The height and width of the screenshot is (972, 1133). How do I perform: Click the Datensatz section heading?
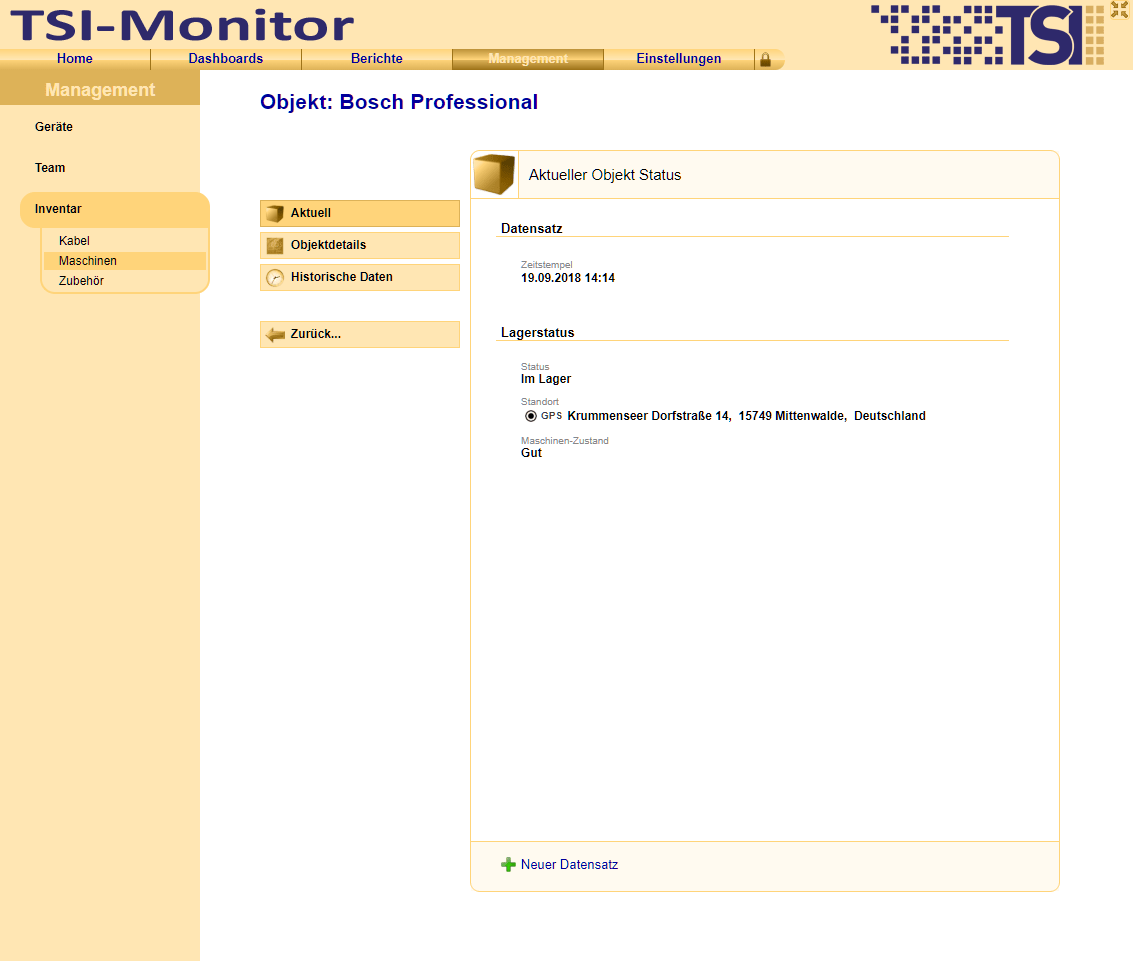(x=531, y=229)
